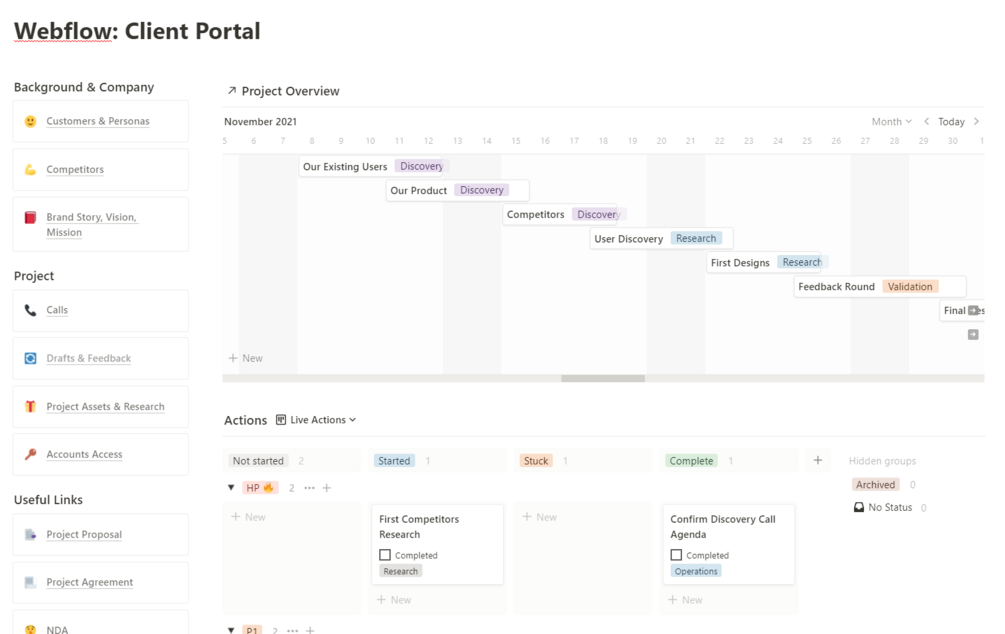Add a new board group with plus
Image resolution: width=1005 pixels, height=634 pixels.
pyautogui.click(x=818, y=460)
